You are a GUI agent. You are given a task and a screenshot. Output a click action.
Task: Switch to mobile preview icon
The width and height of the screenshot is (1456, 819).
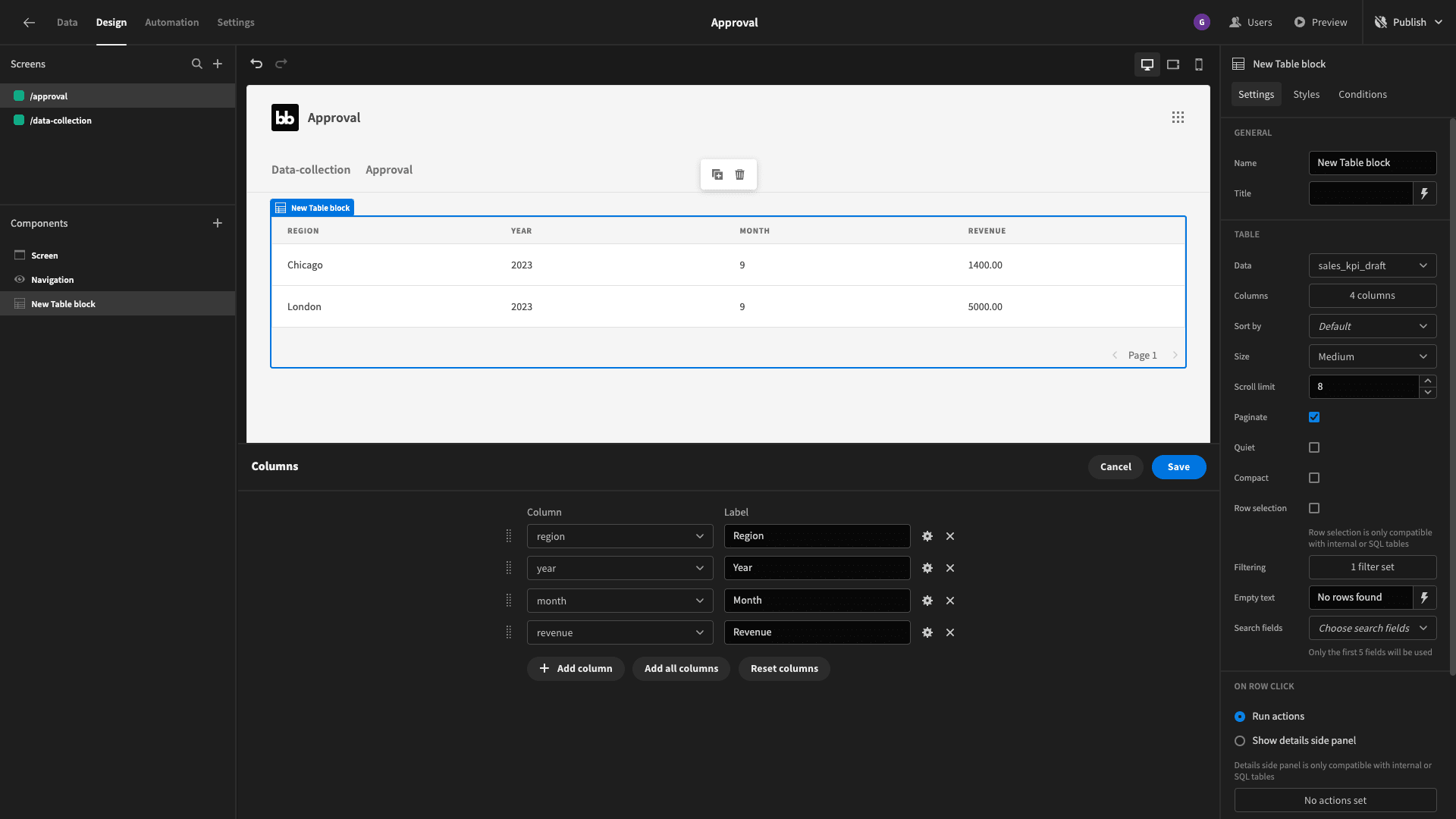click(x=1199, y=64)
